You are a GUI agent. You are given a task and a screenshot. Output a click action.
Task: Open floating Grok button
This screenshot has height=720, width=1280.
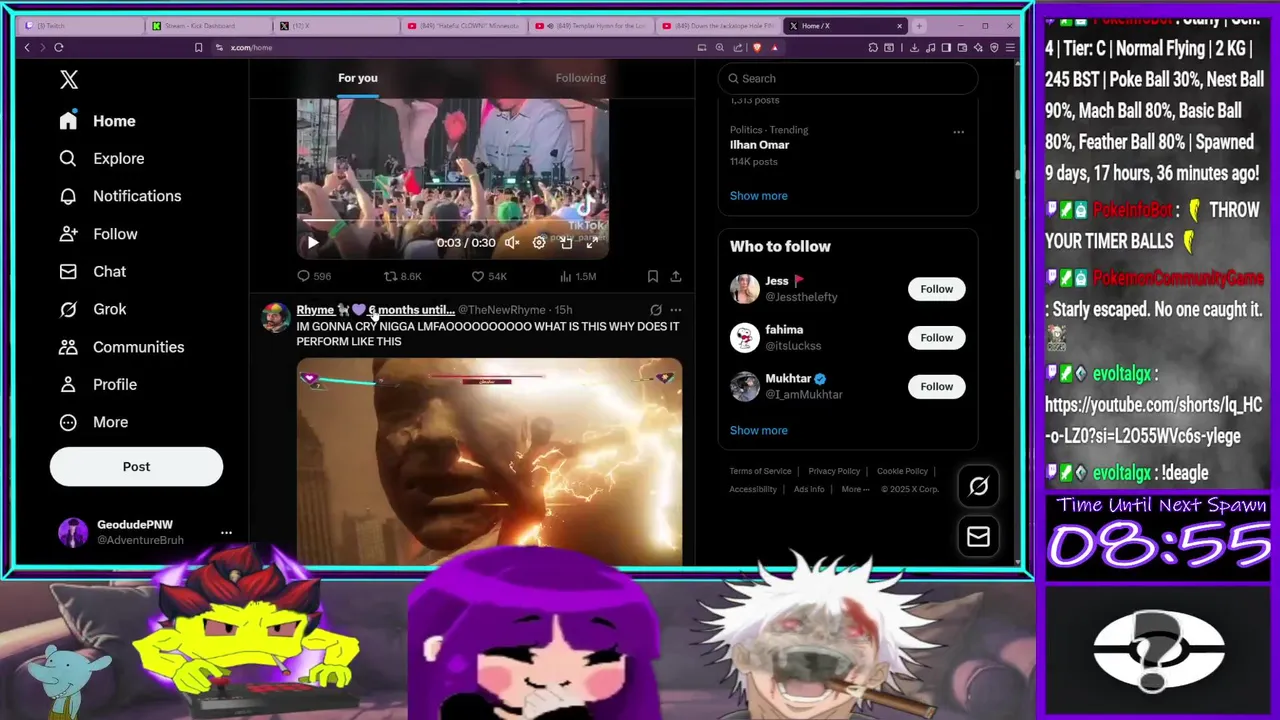pos(978,486)
